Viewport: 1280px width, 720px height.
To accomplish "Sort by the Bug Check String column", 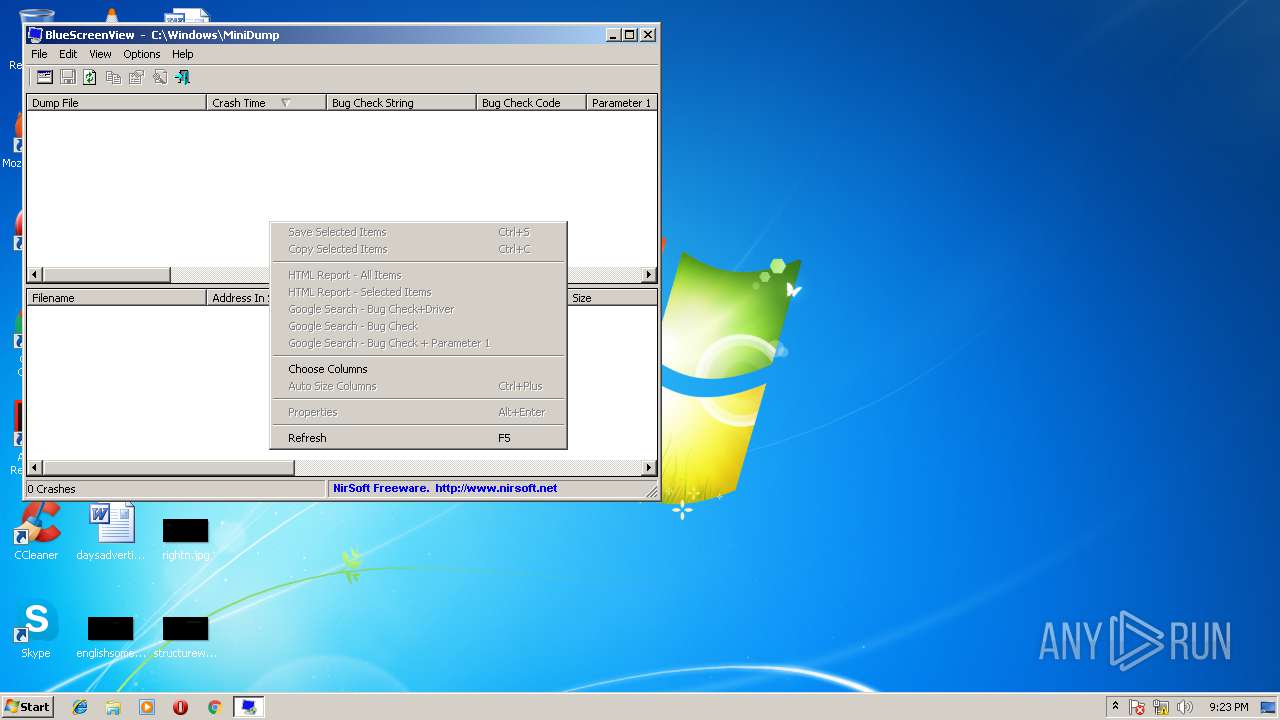I will coord(401,103).
